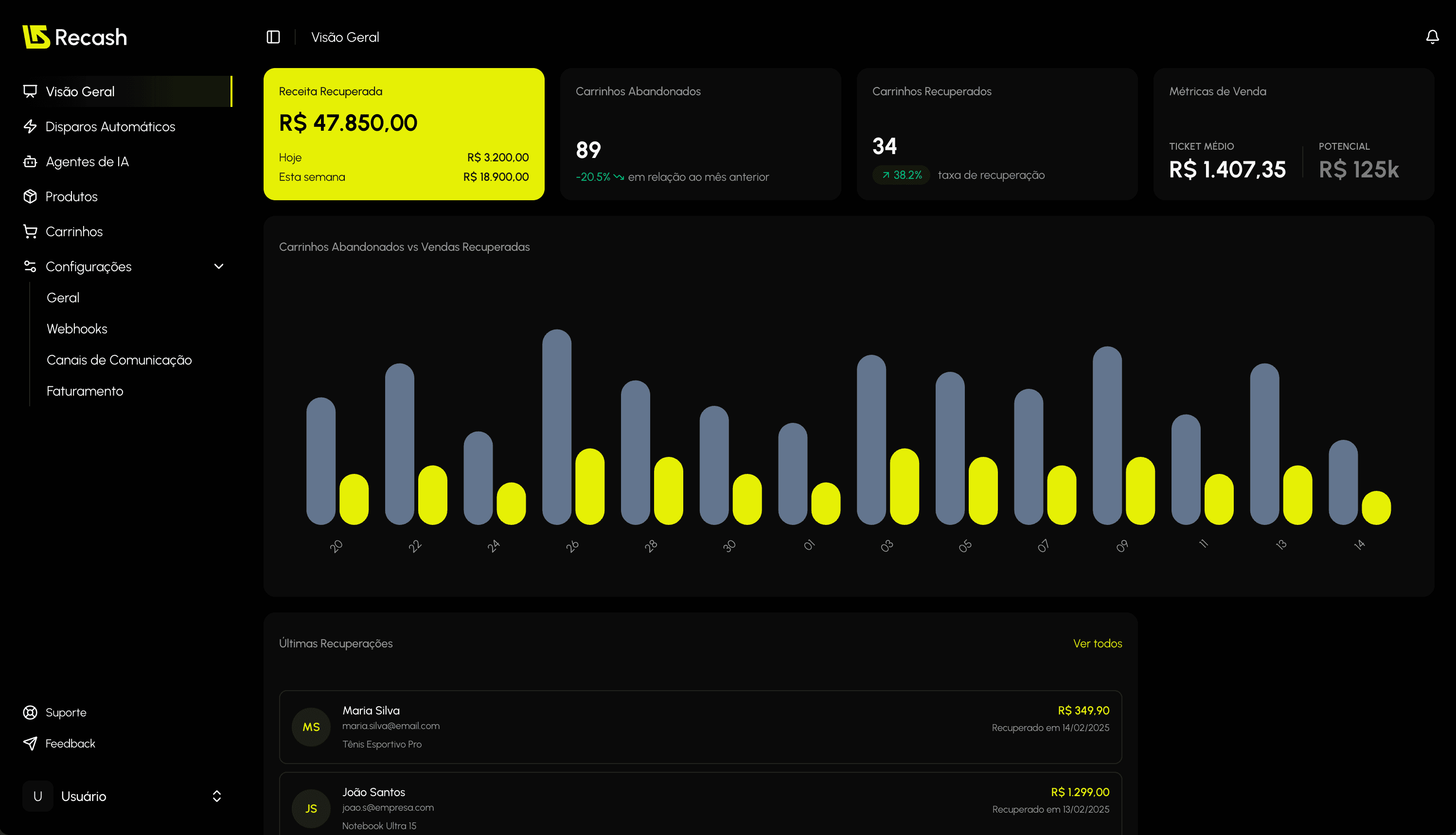Toggle the sidebar collapse control
The image size is (1456, 835).
pos(273,36)
